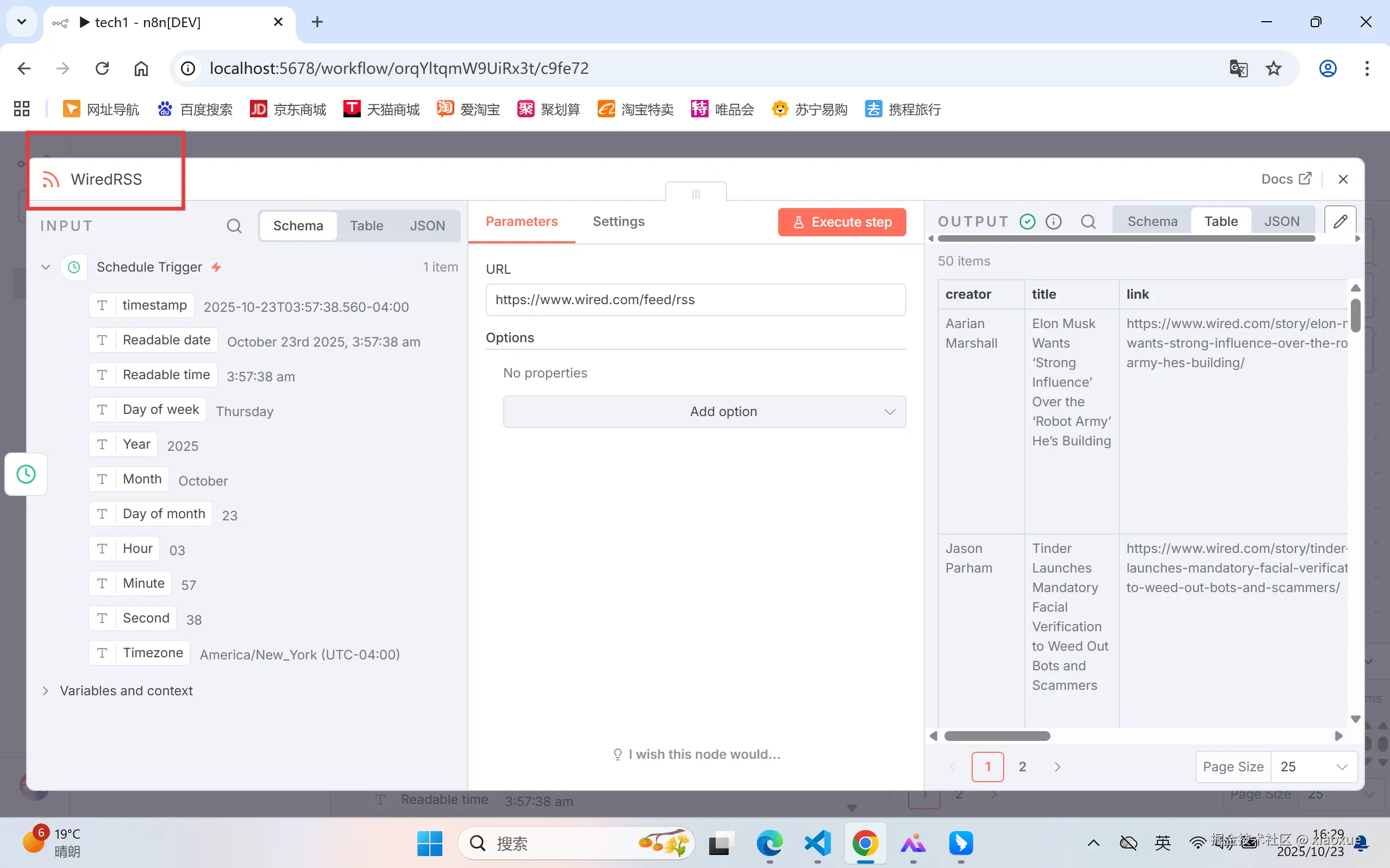Open the Page Size dropdown

1313,767
